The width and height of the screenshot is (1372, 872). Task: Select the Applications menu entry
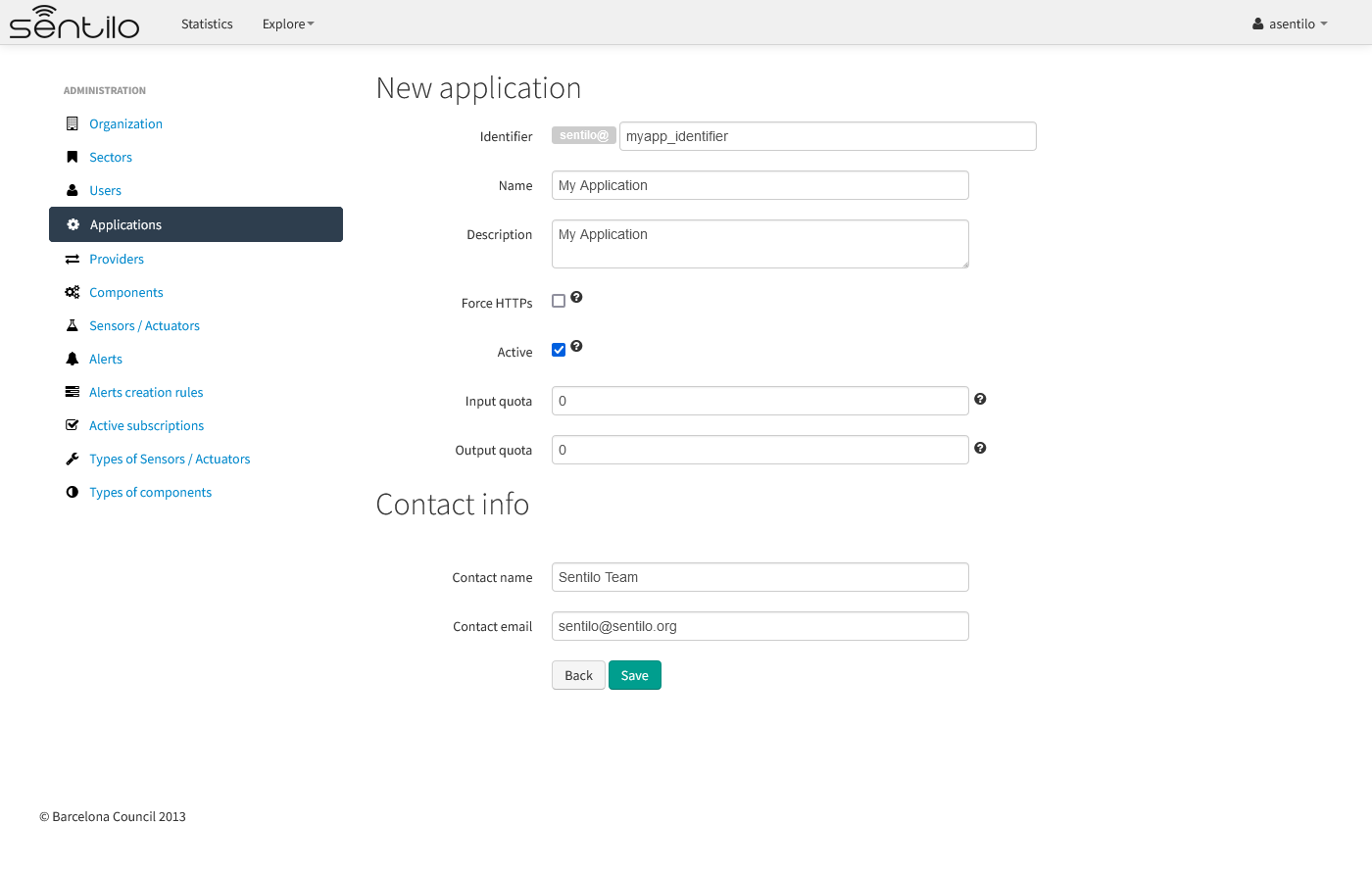196,224
